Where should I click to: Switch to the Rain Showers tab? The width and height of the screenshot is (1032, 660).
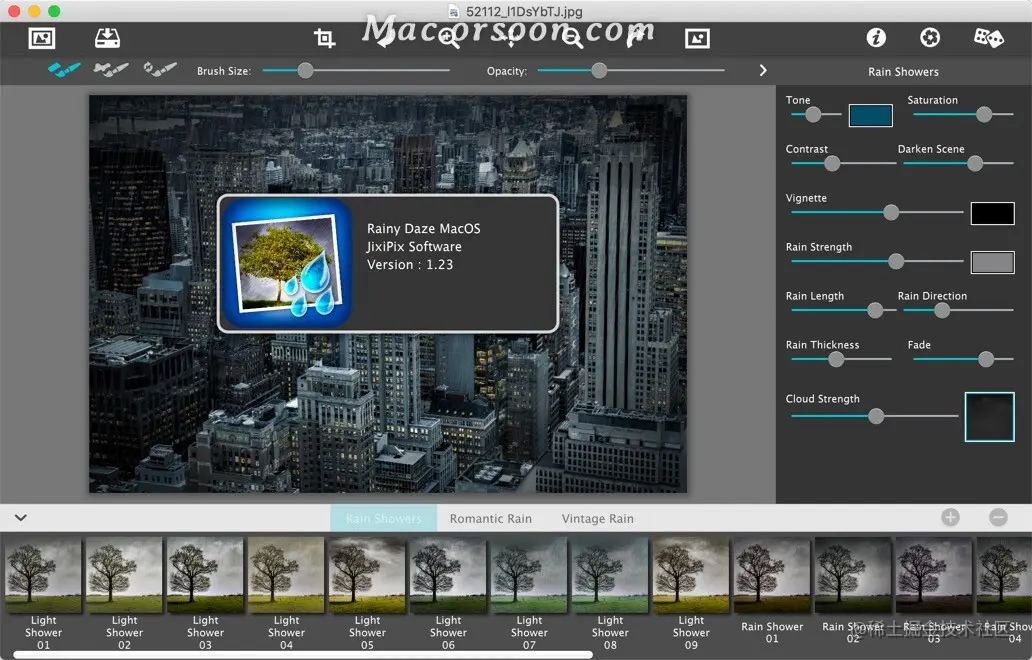coord(384,519)
